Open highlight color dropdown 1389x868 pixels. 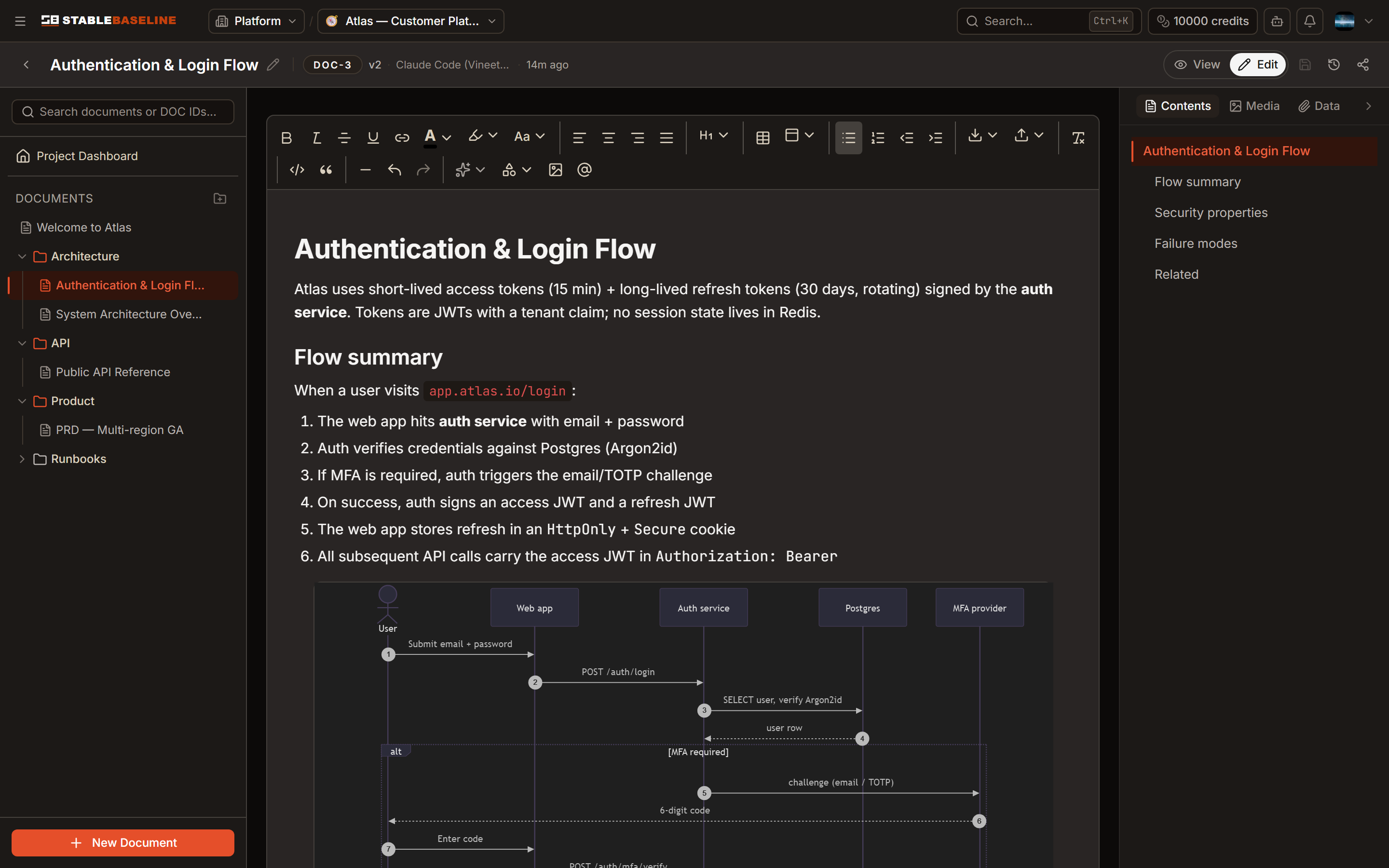pyautogui.click(x=483, y=136)
